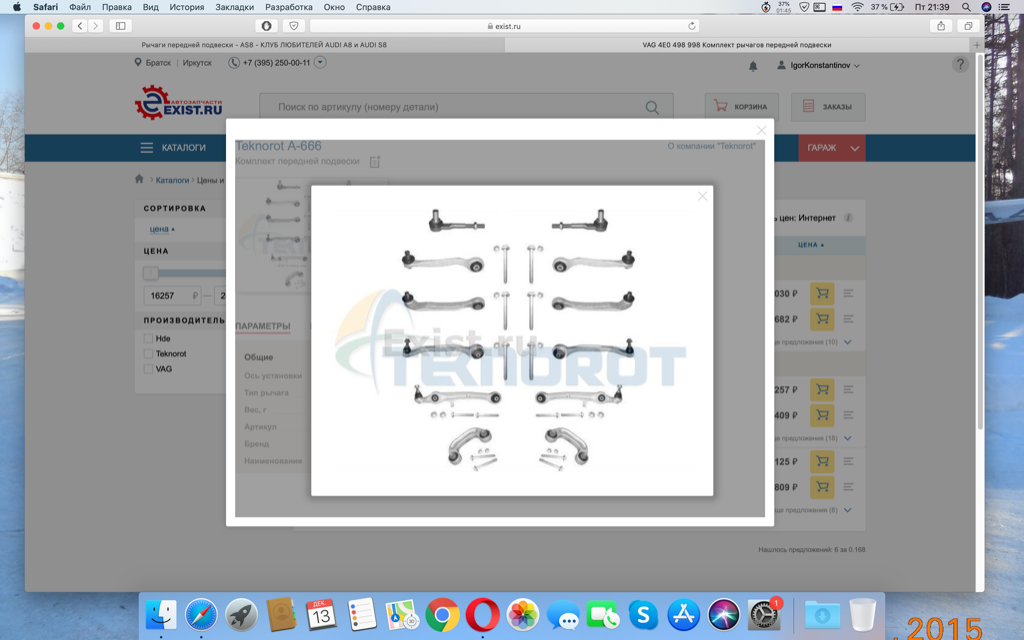Enable the VAG manufacturer filter

[x=148, y=369]
